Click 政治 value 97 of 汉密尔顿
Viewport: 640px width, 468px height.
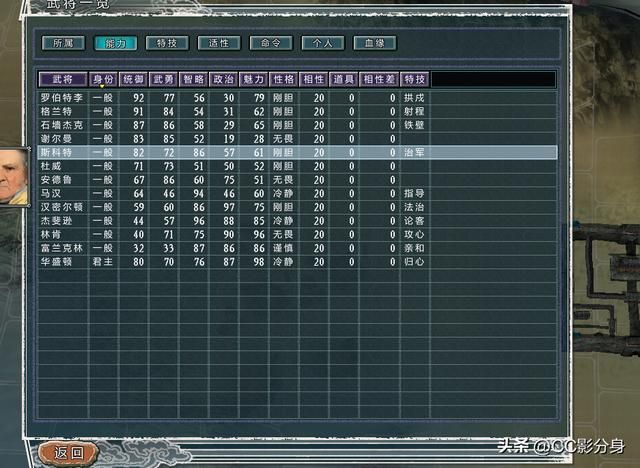[229, 207]
